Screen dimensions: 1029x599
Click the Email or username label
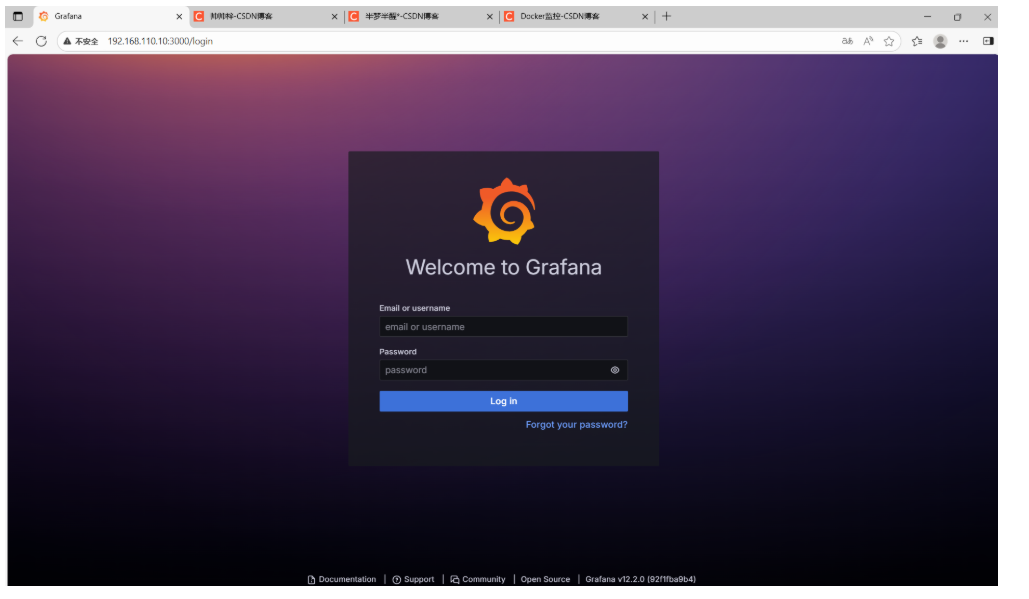pyautogui.click(x=415, y=308)
